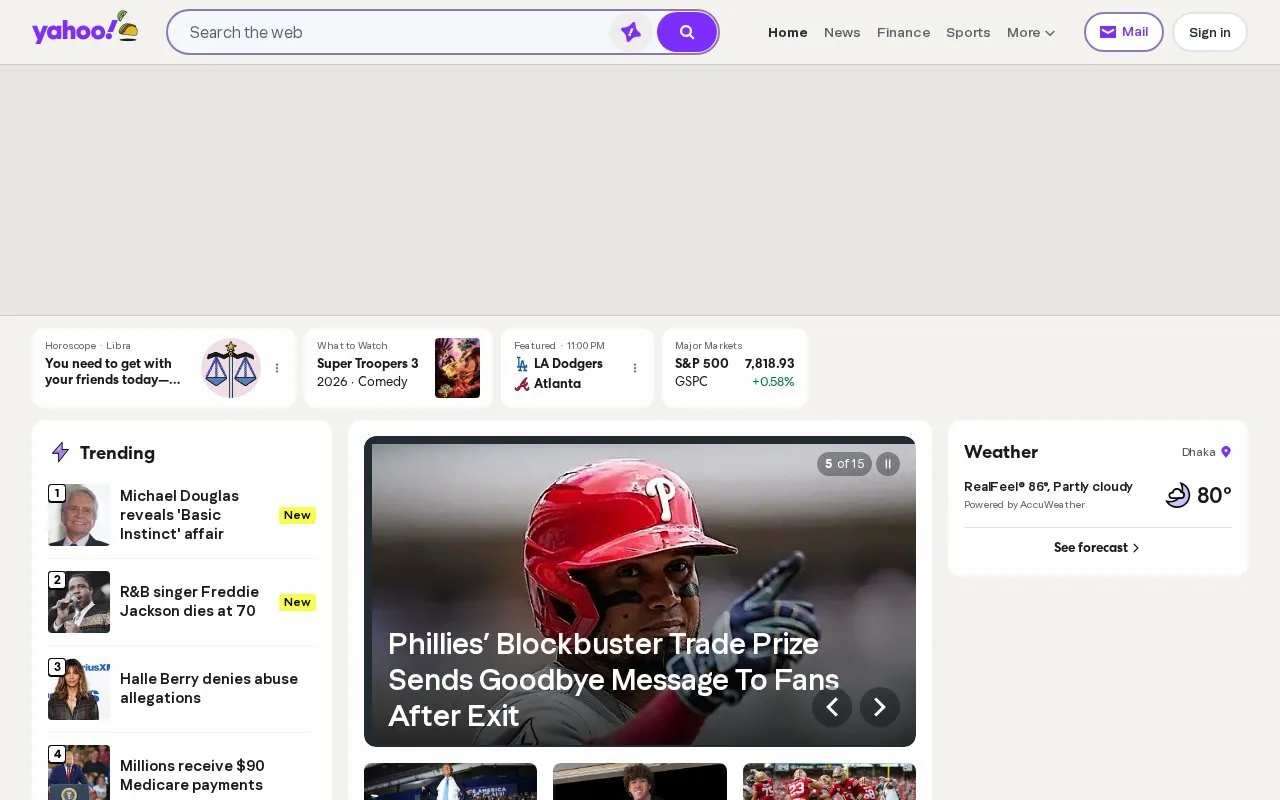Open Millions receive $90 Medicare payments story
The image size is (1280, 800).
coord(192,775)
